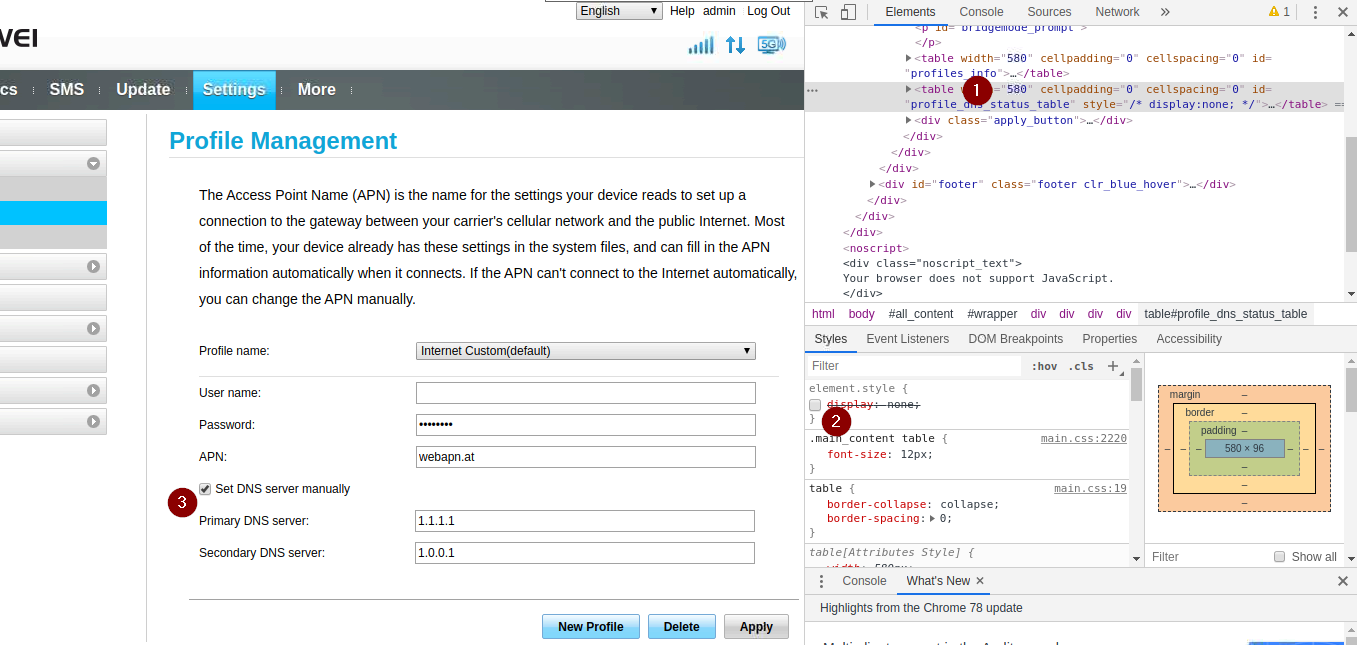This screenshot has width=1357, height=645.
Task: Close the DevTools panel
Action: [1343, 12]
